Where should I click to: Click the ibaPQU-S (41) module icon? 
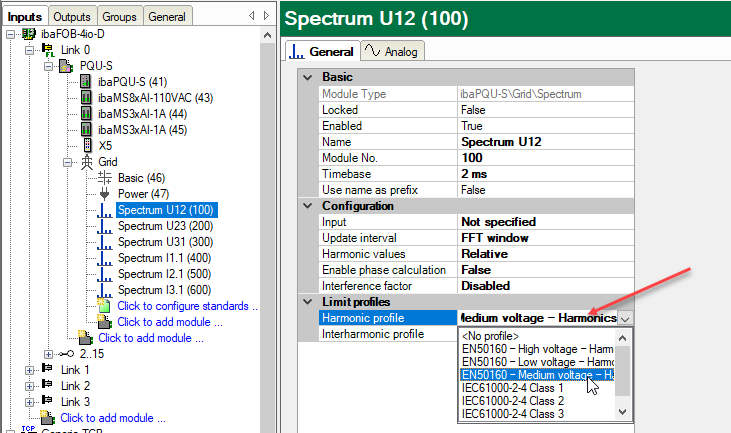tap(86, 82)
